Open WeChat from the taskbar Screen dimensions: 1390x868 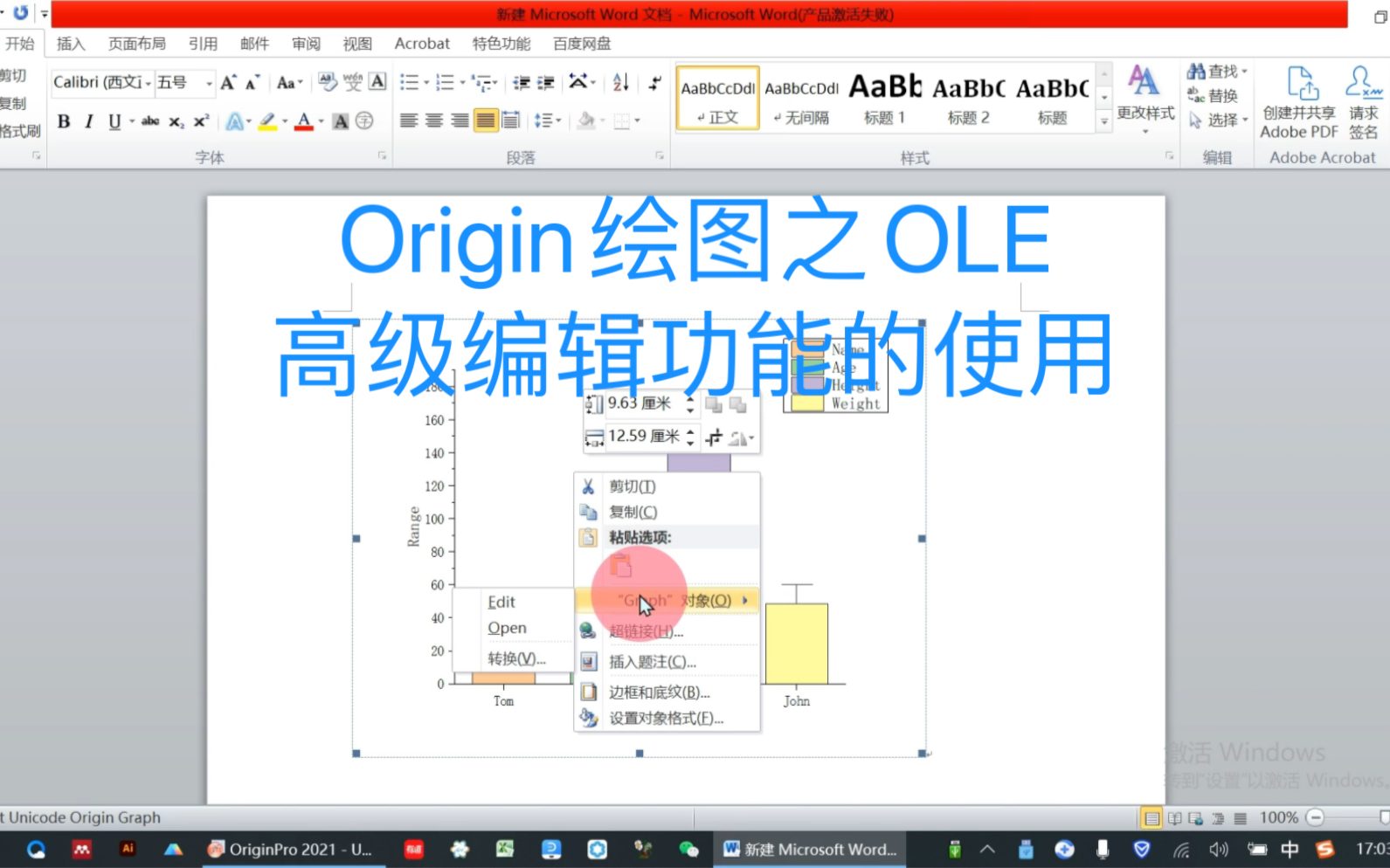point(688,849)
